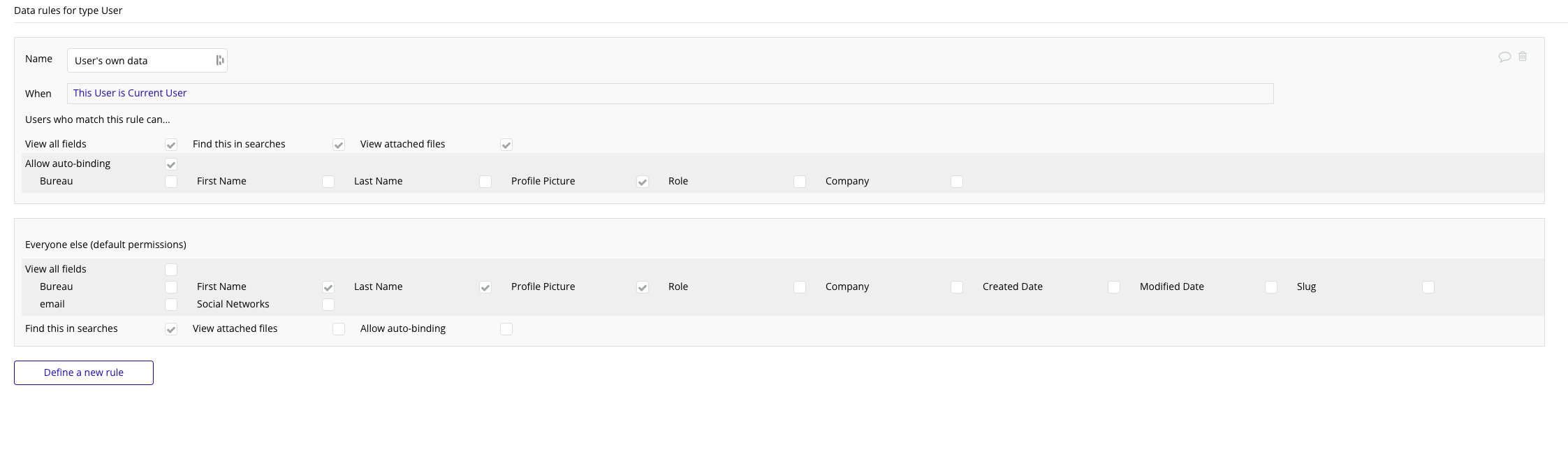Click the small icon inside the Name field

(219, 60)
